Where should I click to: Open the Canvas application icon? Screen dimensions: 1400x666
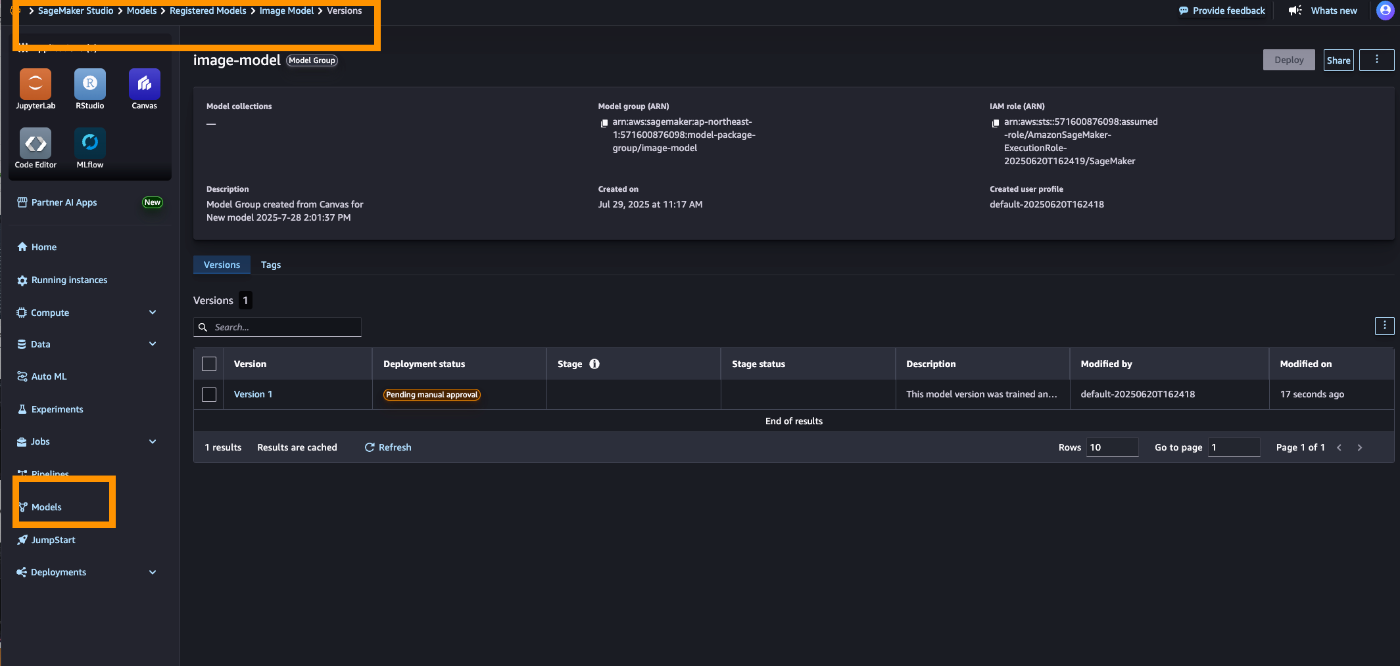(x=144, y=84)
